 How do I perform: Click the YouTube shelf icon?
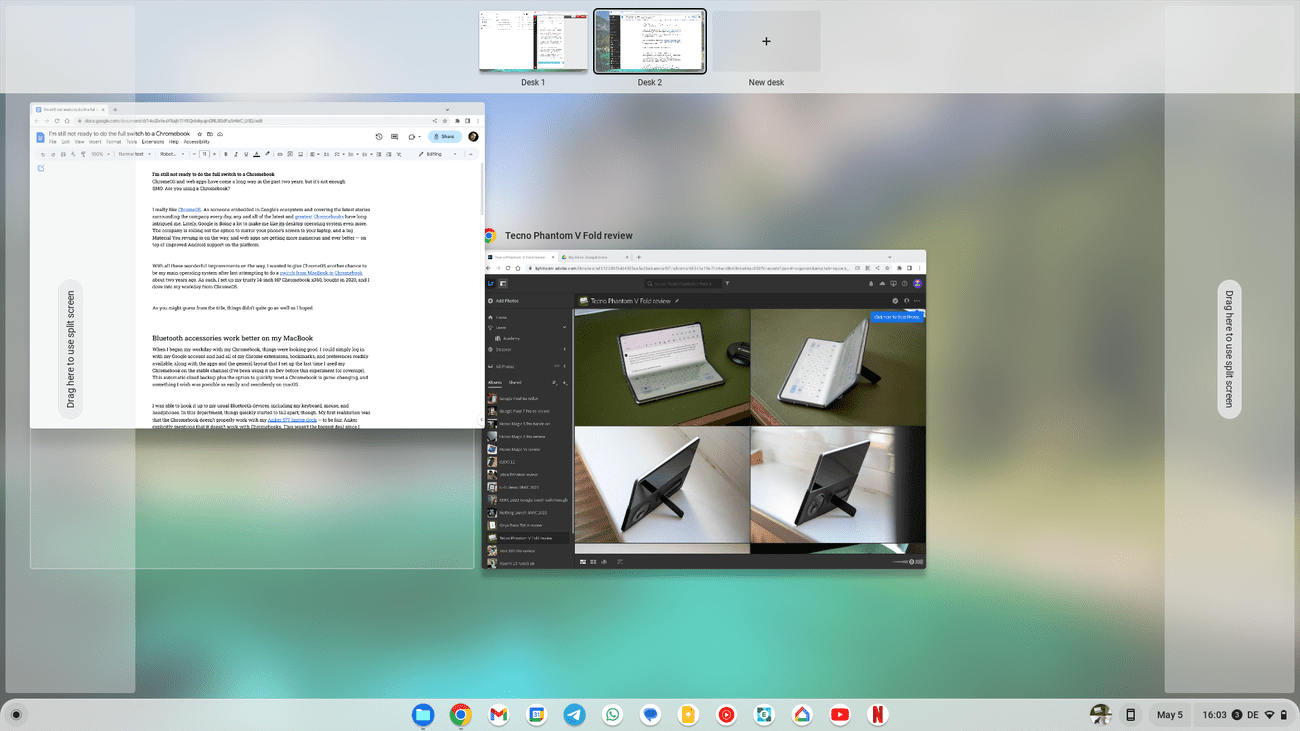point(839,714)
